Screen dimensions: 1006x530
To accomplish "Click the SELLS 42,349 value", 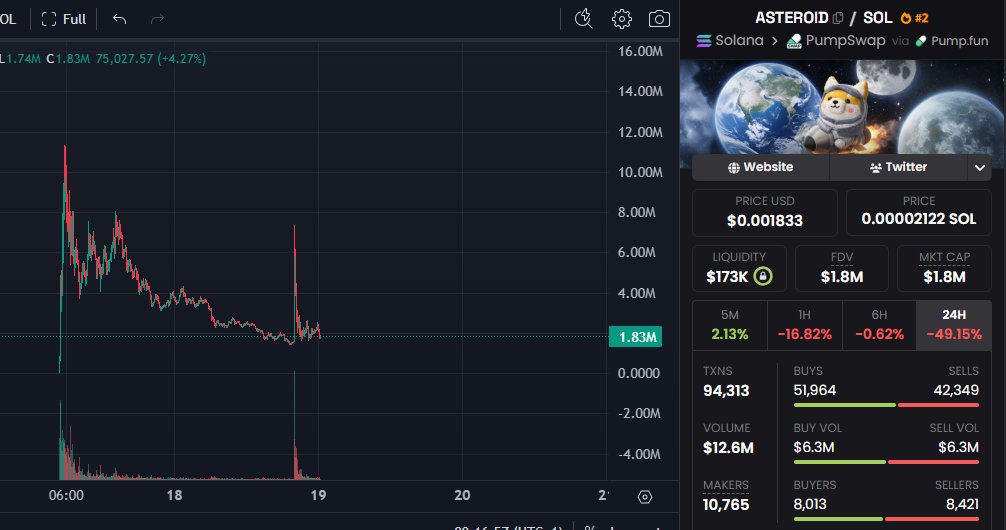I will 956,390.
